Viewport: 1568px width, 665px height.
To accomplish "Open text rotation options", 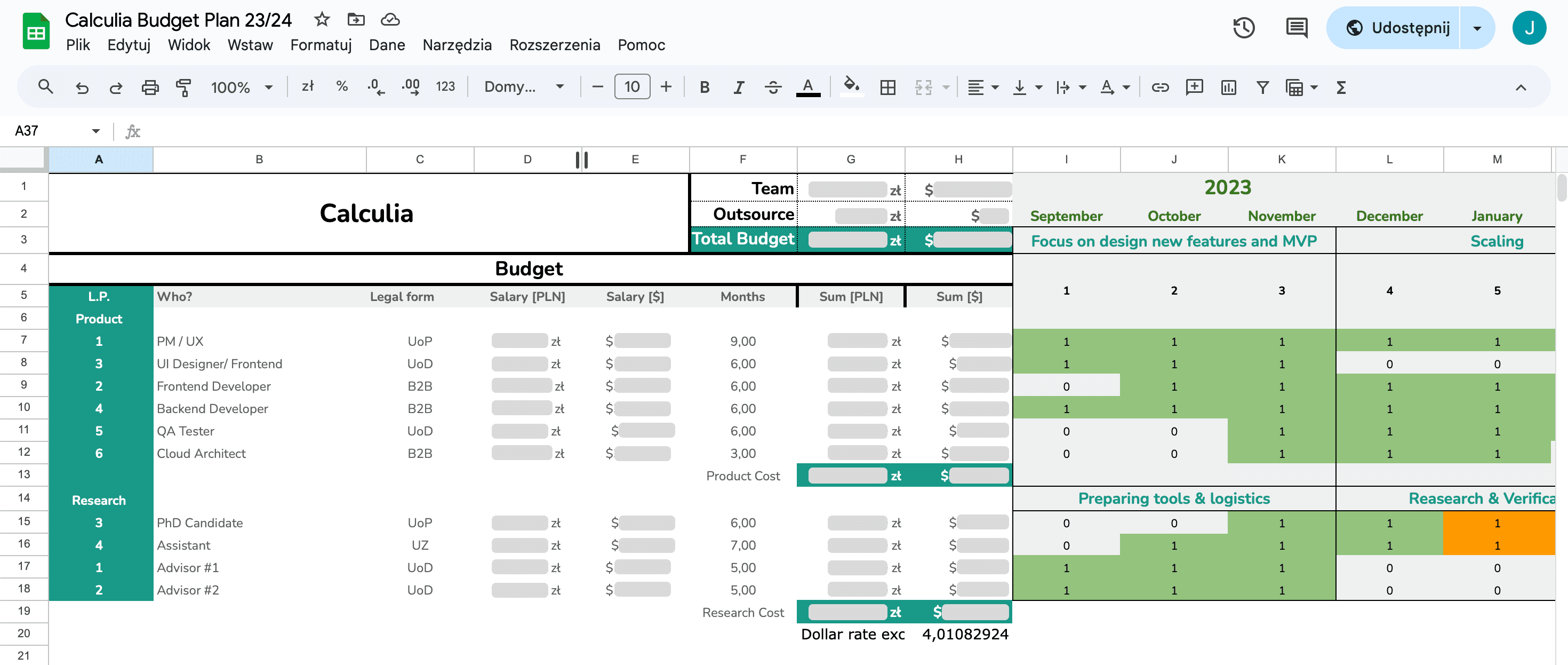I will 1115,87.
